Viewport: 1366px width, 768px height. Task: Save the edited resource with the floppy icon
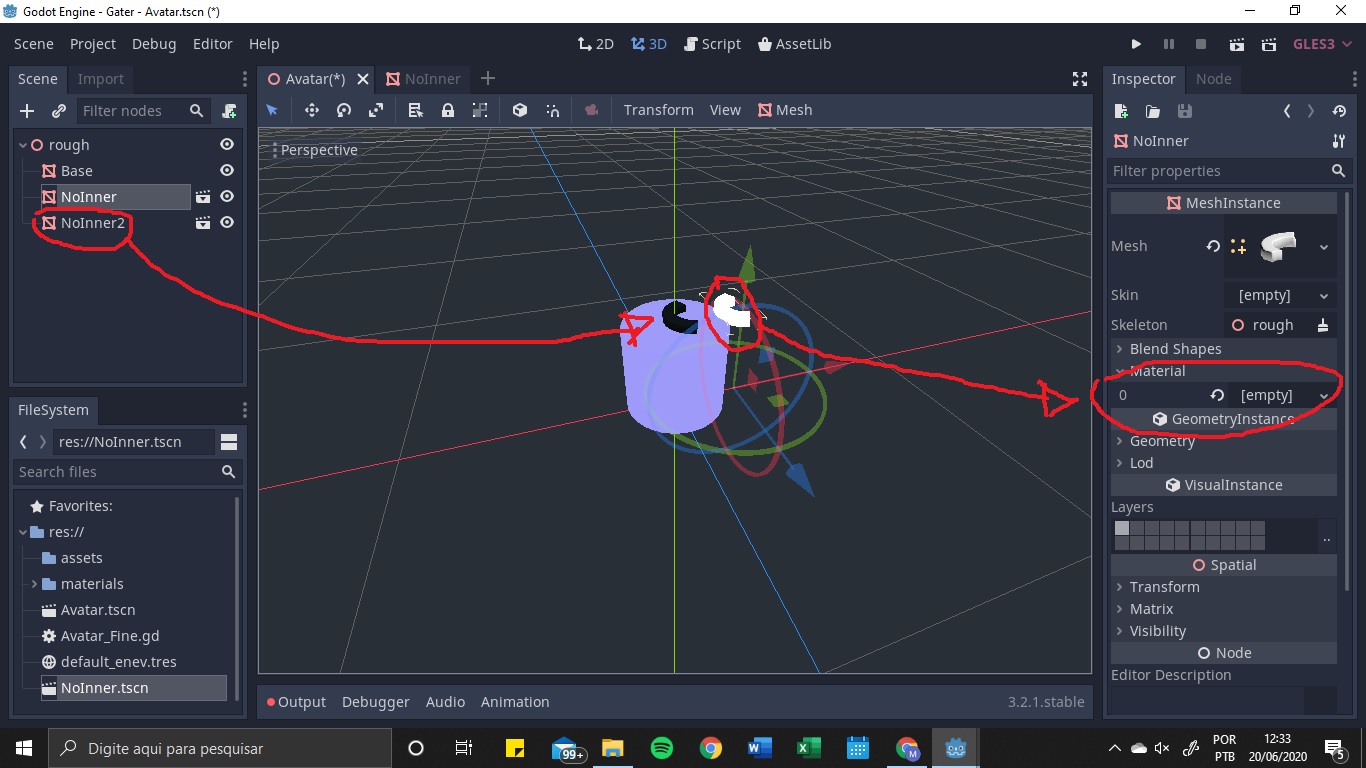coord(1185,112)
